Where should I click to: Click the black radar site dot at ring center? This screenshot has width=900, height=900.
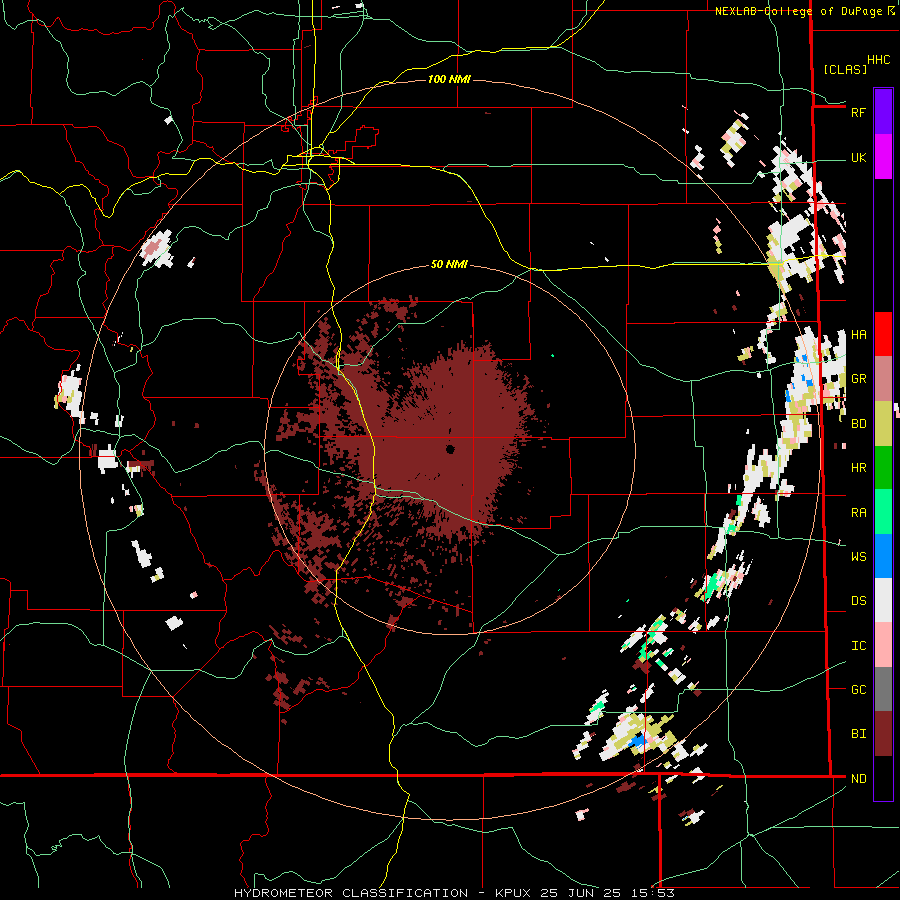450,449
